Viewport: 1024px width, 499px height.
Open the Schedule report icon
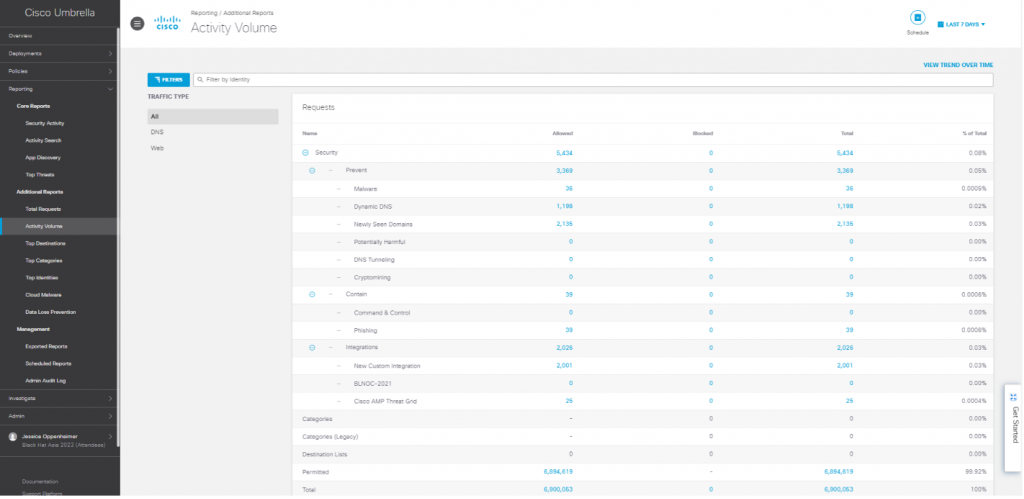coord(917,18)
